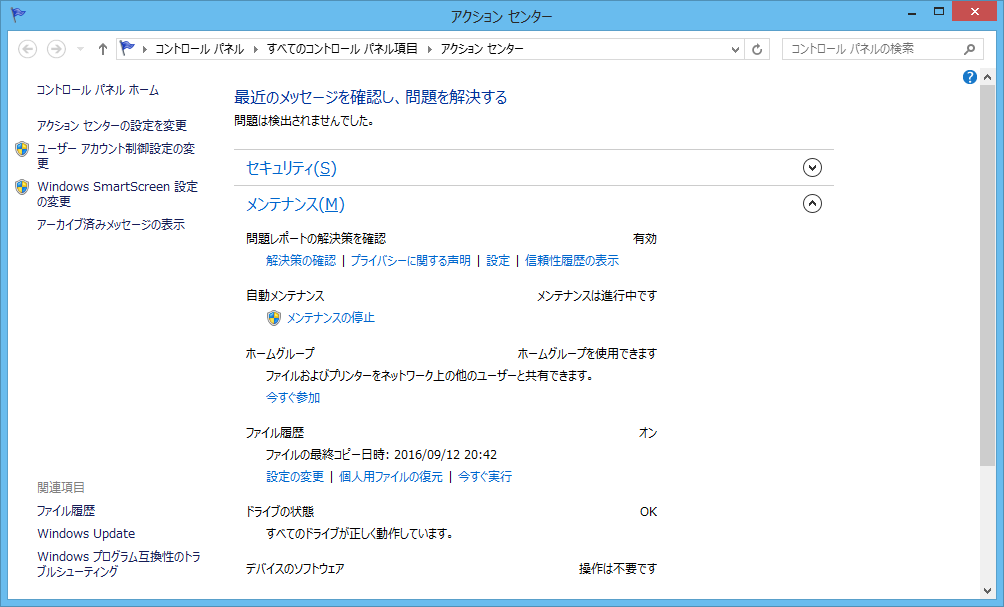This screenshot has height=607, width=1004.
Task: Click 設定の変更 under ファイル履歴
Action: [x=295, y=477]
